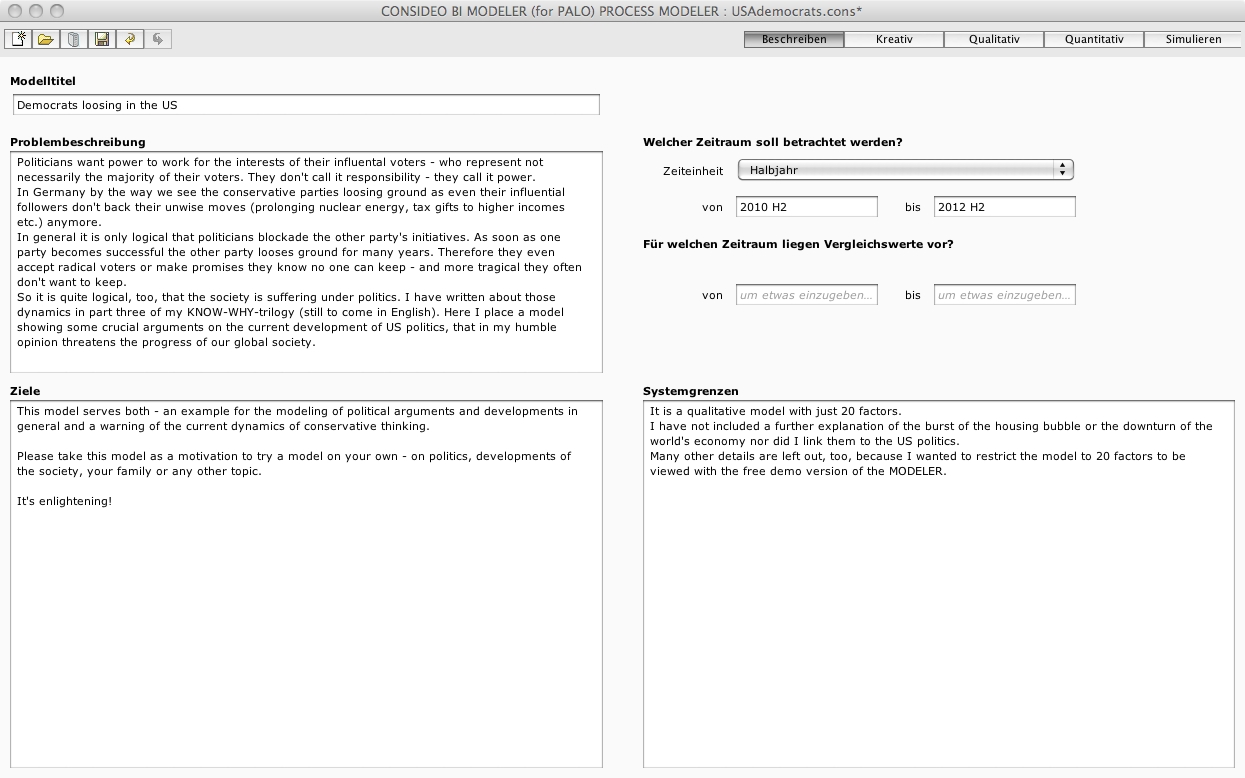This screenshot has width=1245, height=778.
Task: Open a file with the folder icon
Action: 45,39
